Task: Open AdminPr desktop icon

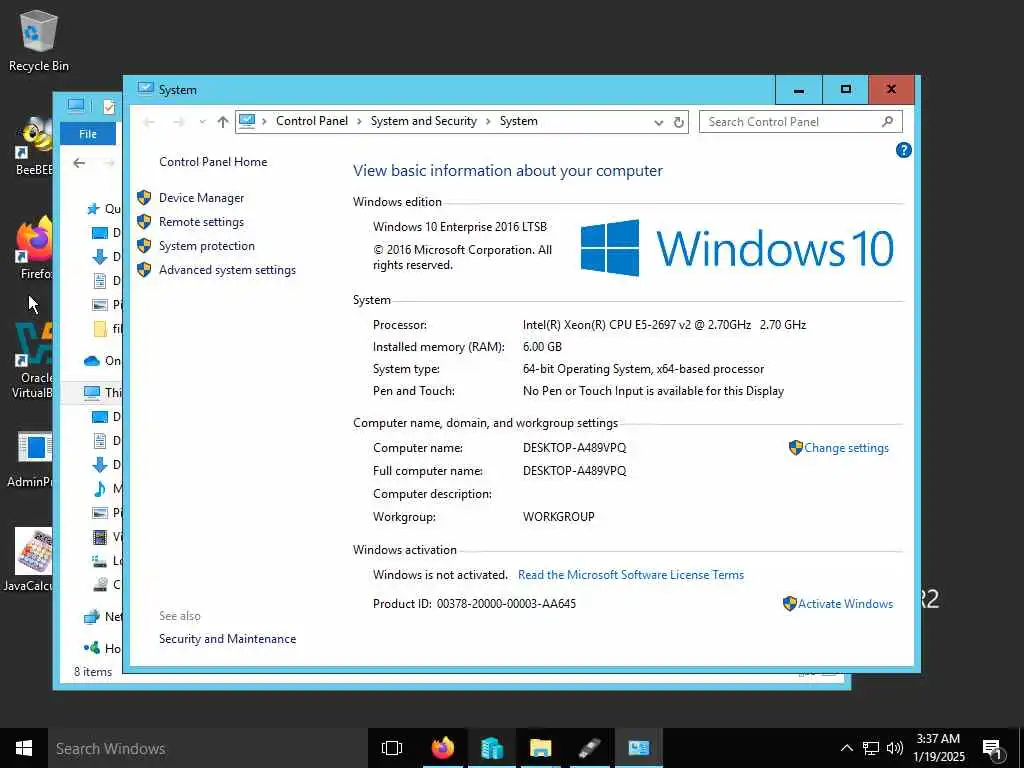Action: pyautogui.click(x=30, y=460)
